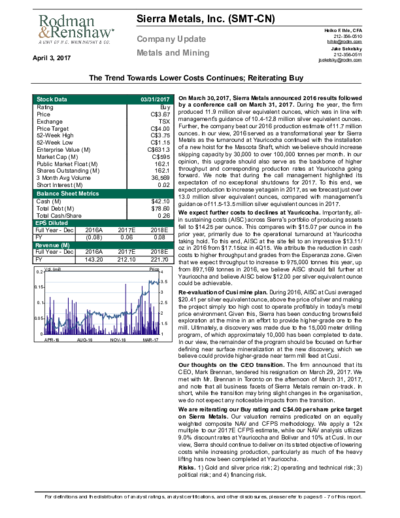Click the stock price and volume chart
Image resolution: width=400 pixels, height=518 pixels.
coord(103,304)
